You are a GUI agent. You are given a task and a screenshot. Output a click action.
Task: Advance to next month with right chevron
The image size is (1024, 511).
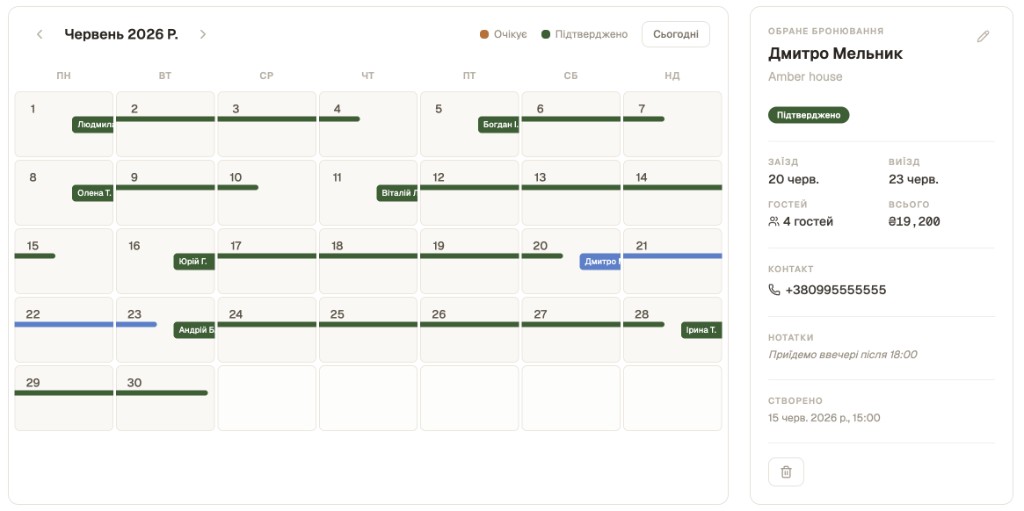click(202, 34)
